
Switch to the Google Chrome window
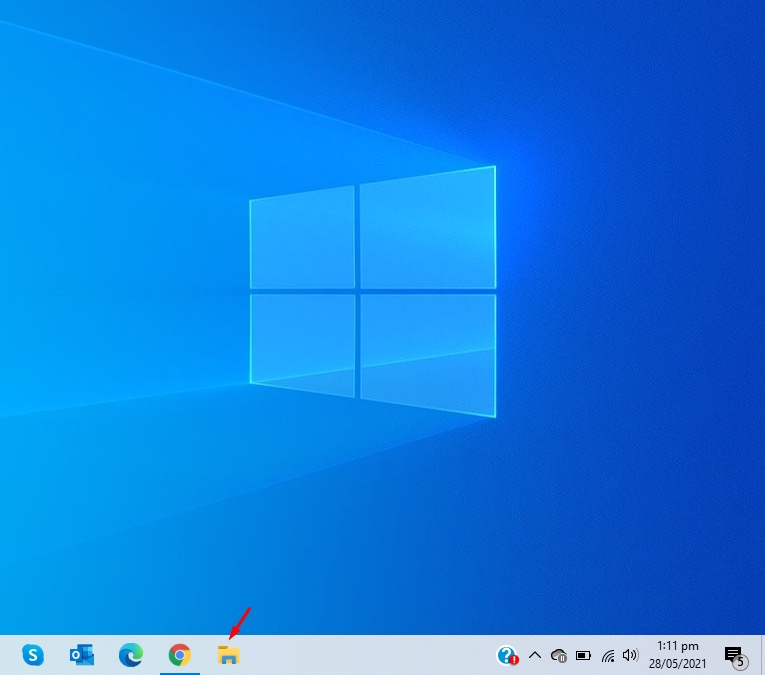180,655
